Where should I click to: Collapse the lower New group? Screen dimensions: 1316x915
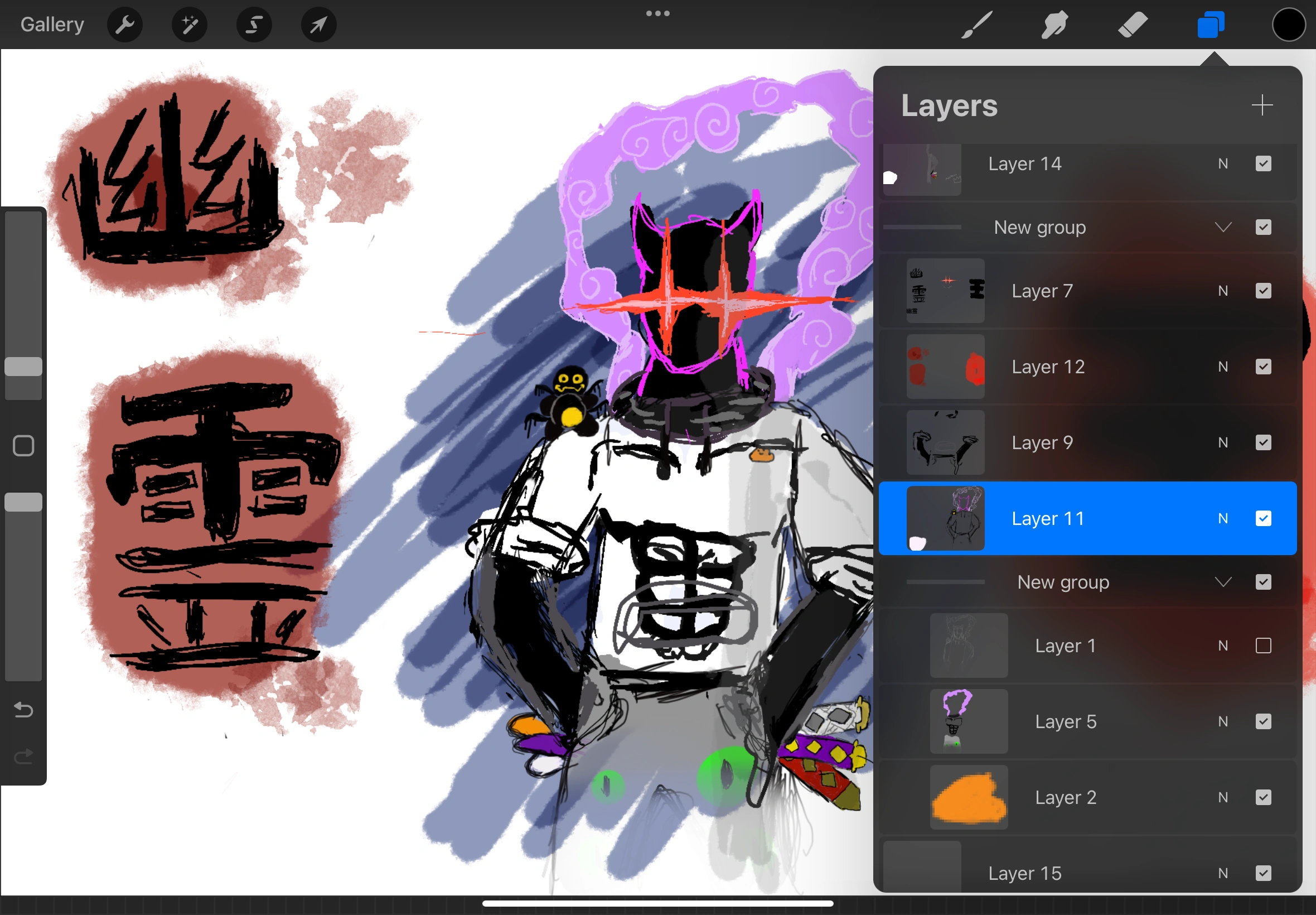coord(1224,582)
